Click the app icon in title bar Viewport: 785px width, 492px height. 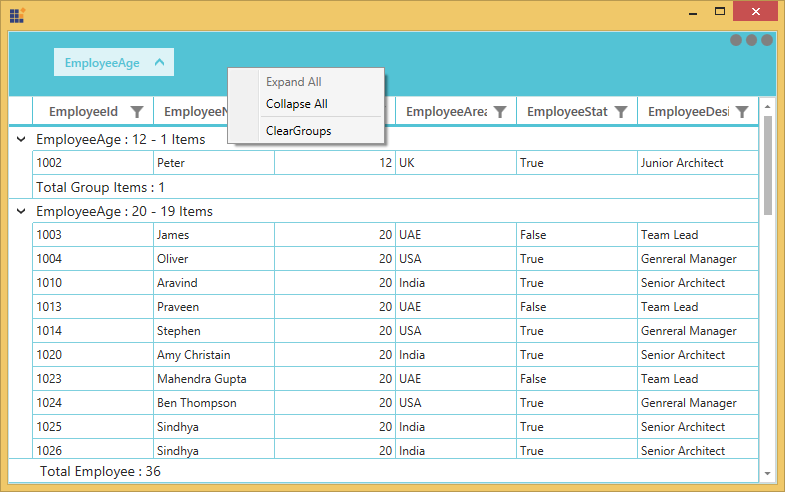click(x=17, y=15)
